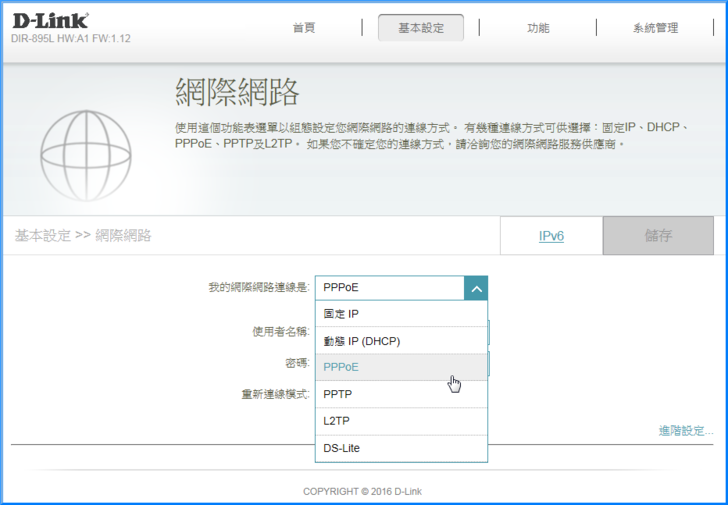
Task: Collapse the connection type chevron arrow
Action: [x=476, y=288]
